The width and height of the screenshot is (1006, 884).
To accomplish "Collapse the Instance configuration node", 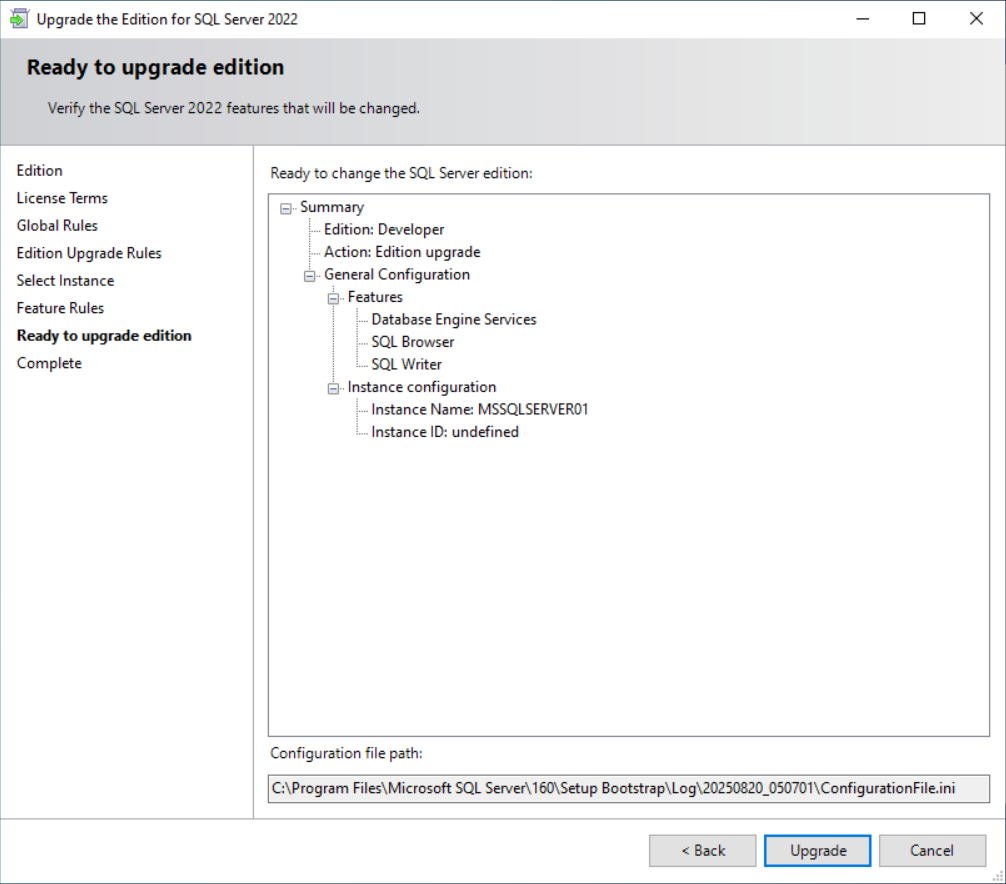I will pyautogui.click(x=334, y=388).
